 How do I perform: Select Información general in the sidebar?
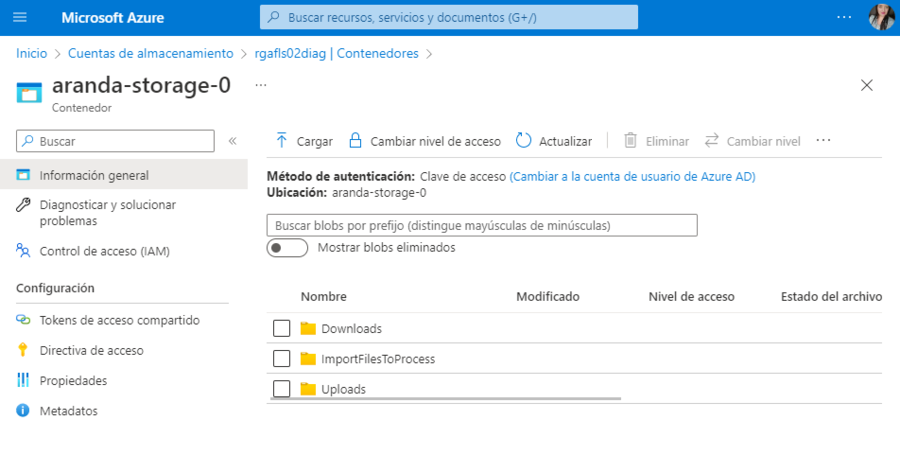tap(124, 175)
